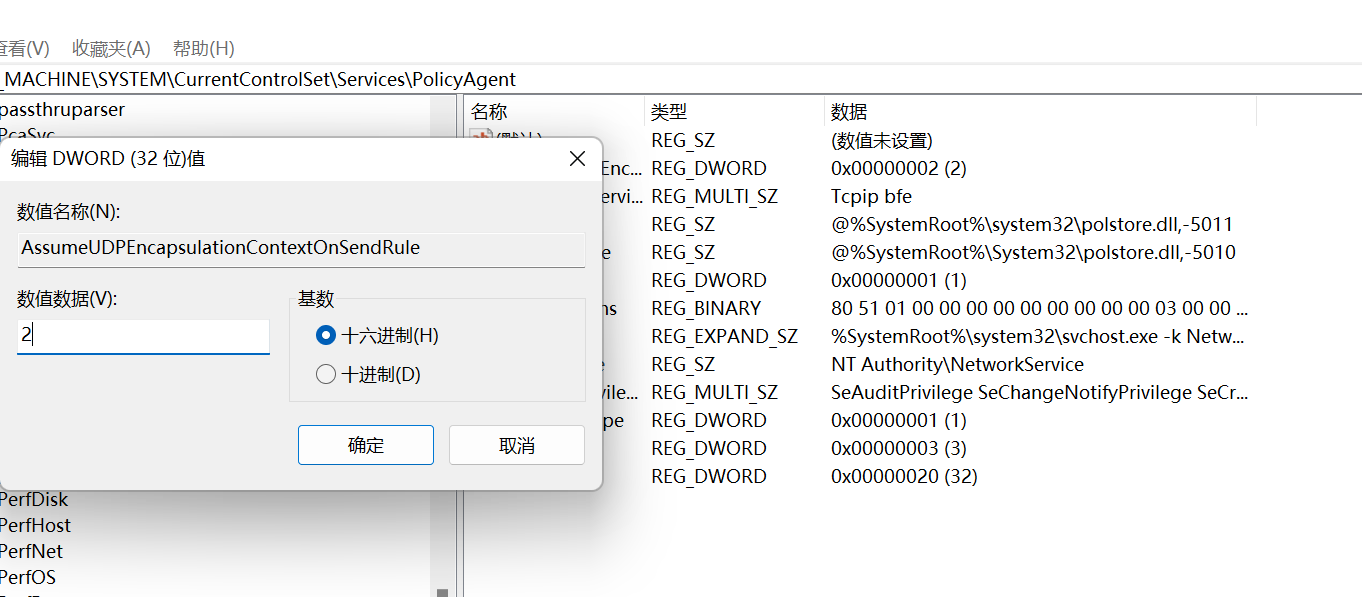Image resolution: width=1362 pixels, height=597 pixels.
Task: Click the 确定 button in dialog
Action: click(366, 445)
